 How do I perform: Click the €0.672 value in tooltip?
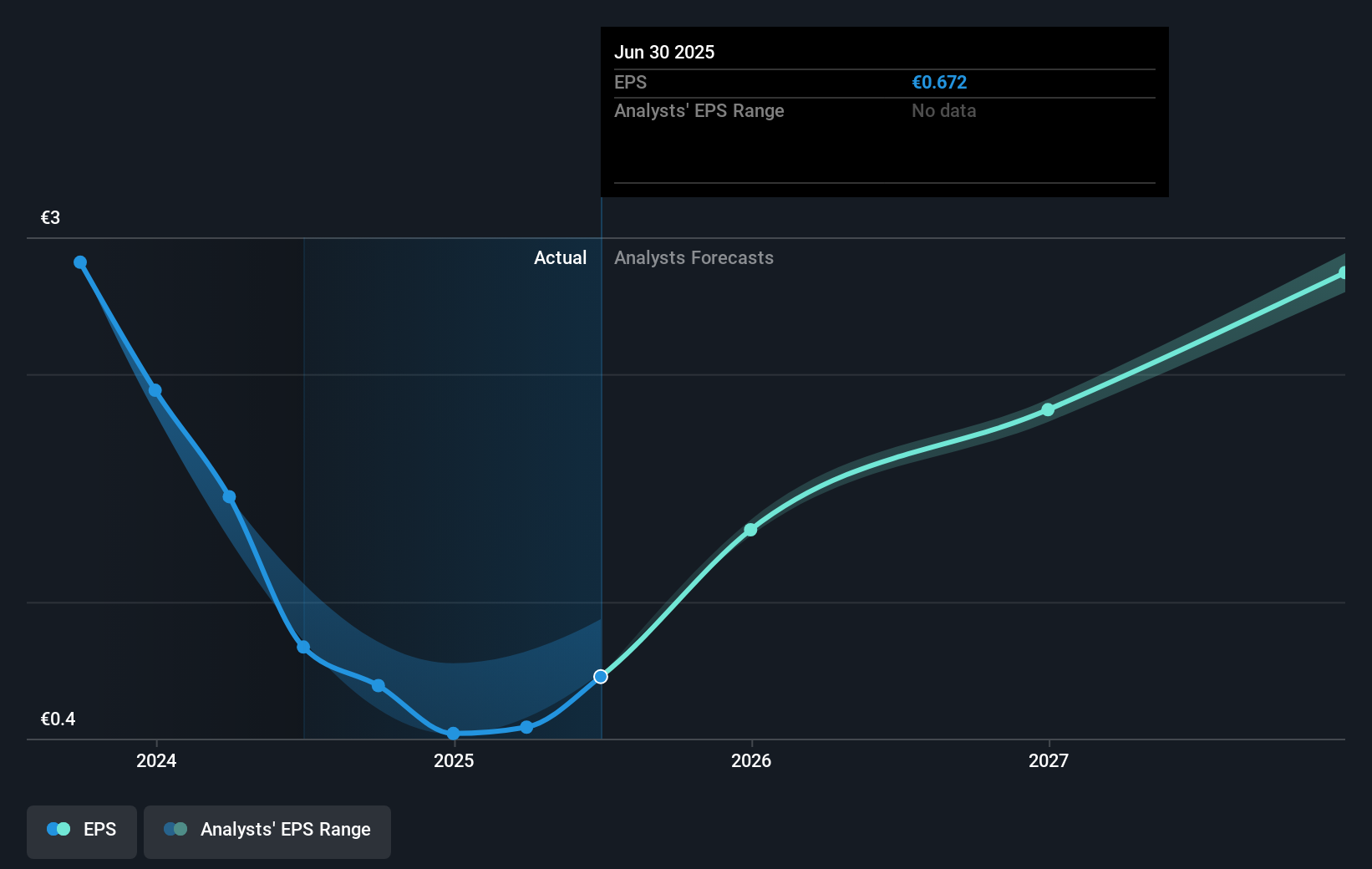[x=939, y=83]
